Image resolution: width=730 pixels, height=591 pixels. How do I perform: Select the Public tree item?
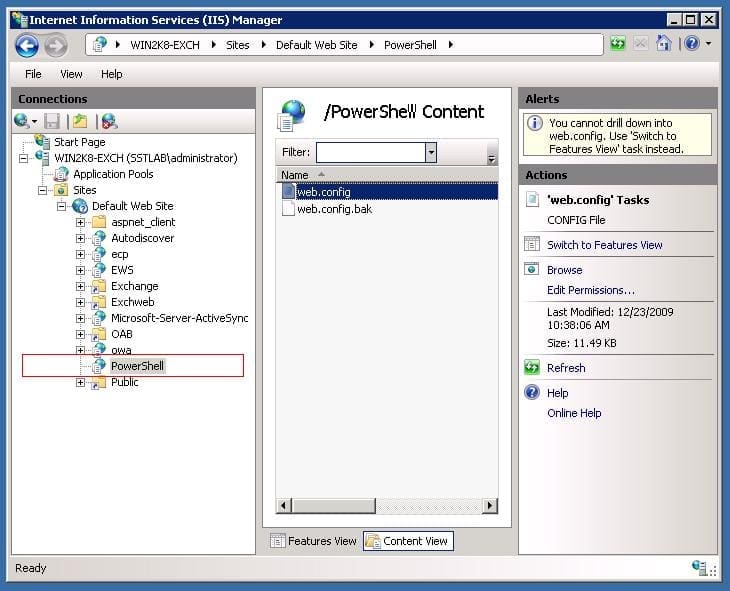124,382
